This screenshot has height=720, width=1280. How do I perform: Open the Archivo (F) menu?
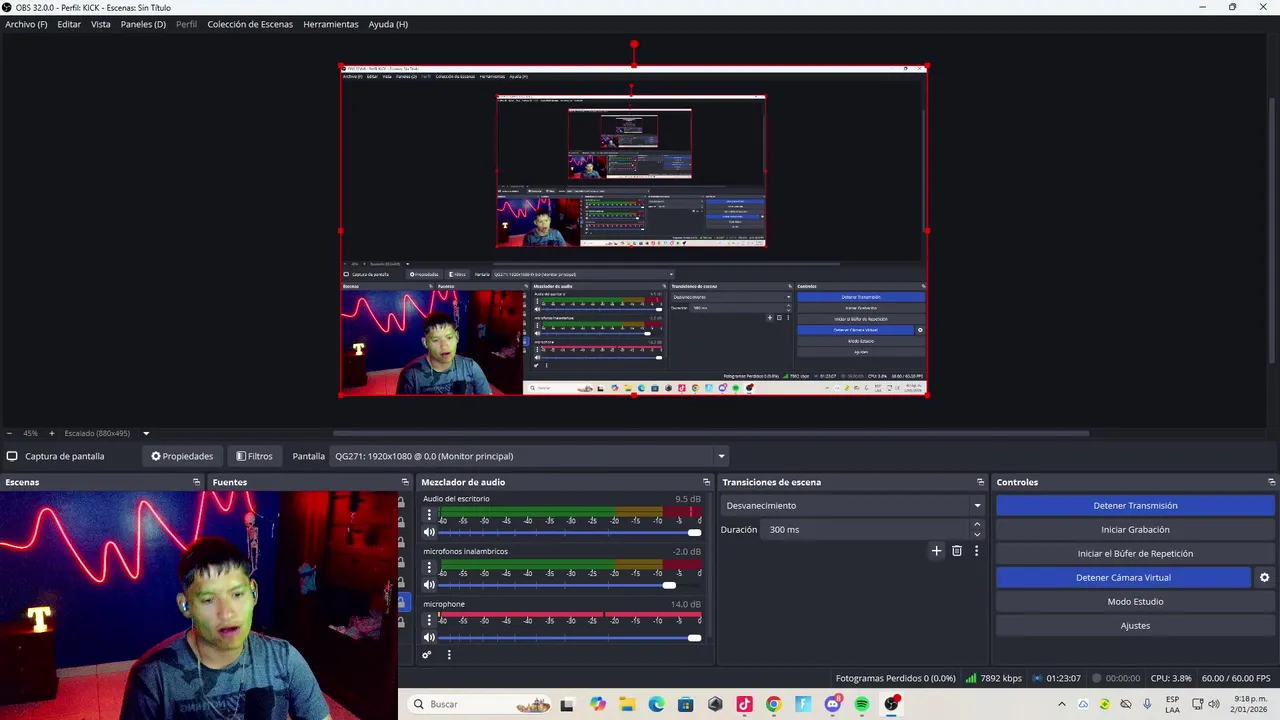coord(26,24)
